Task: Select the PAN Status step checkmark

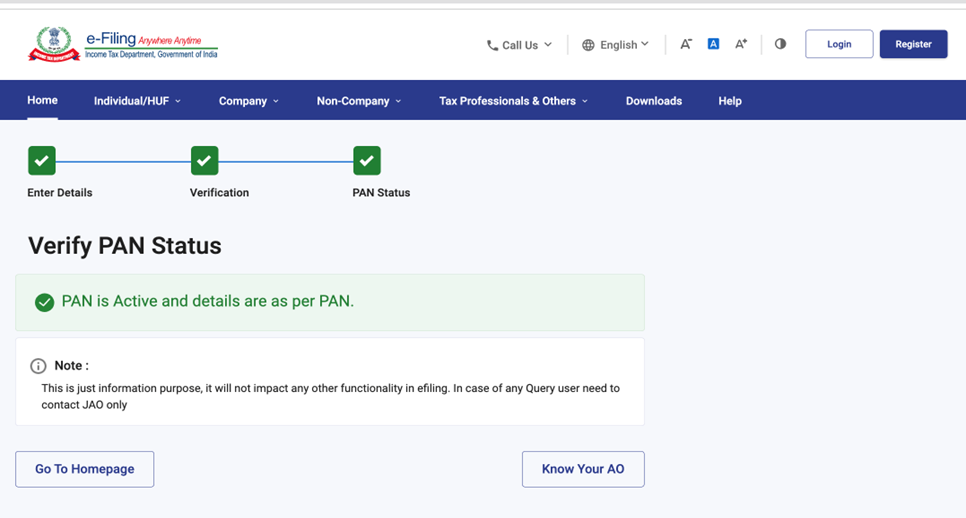Action: (367, 160)
